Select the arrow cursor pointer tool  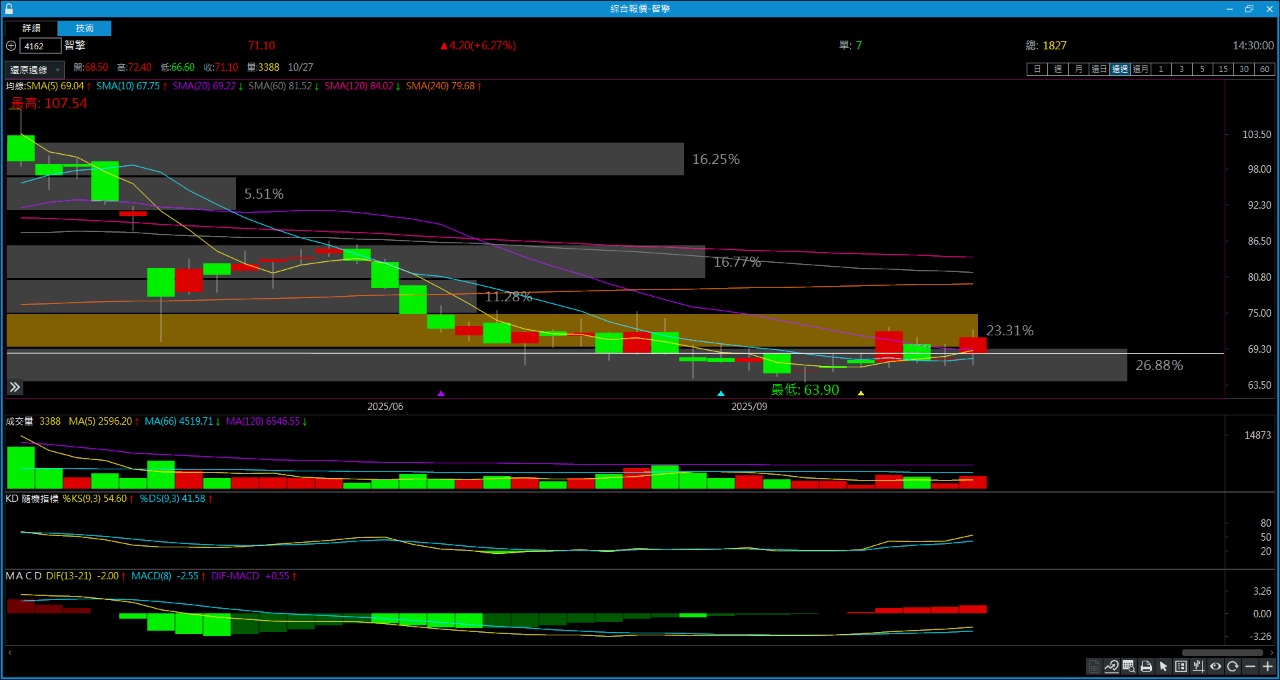1163,667
